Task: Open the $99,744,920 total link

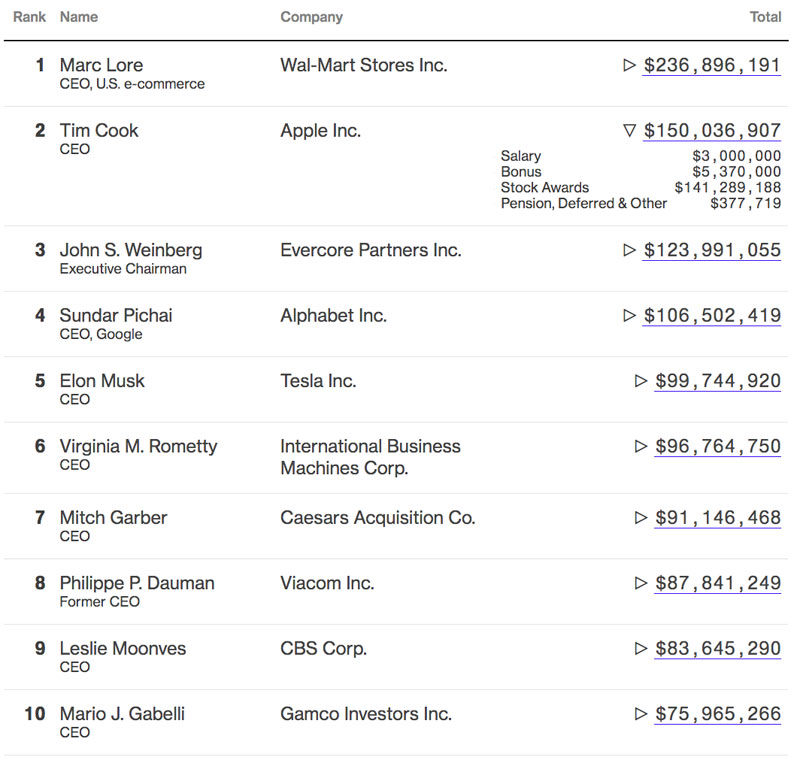Action: tap(718, 381)
